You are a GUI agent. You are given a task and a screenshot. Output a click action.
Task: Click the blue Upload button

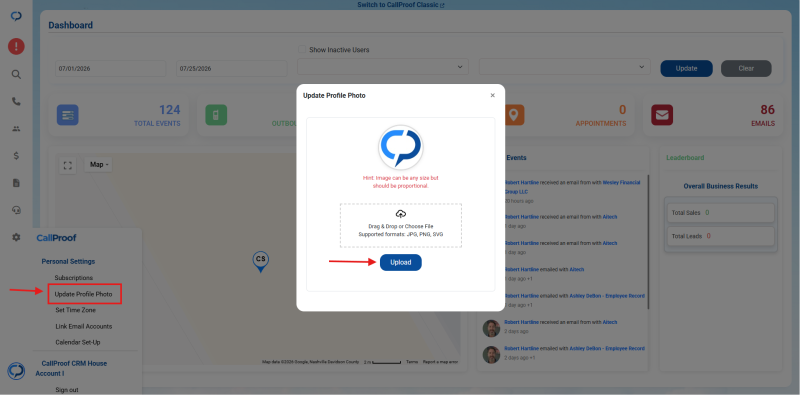point(401,262)
